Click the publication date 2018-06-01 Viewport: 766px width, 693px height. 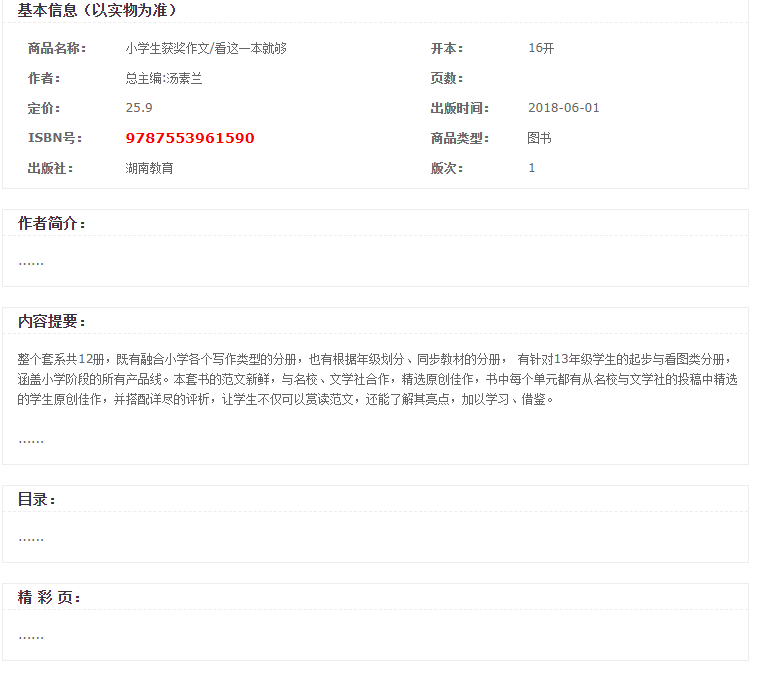tap(563, 108)
